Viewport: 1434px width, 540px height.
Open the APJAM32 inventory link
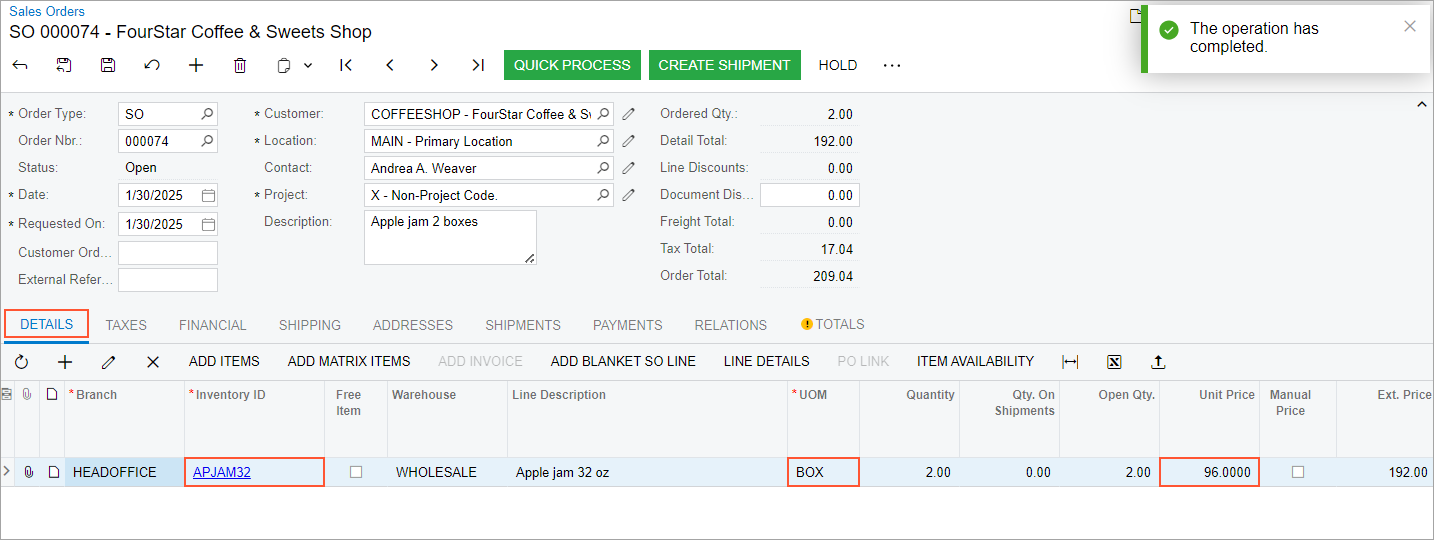(x=222, y=472)
